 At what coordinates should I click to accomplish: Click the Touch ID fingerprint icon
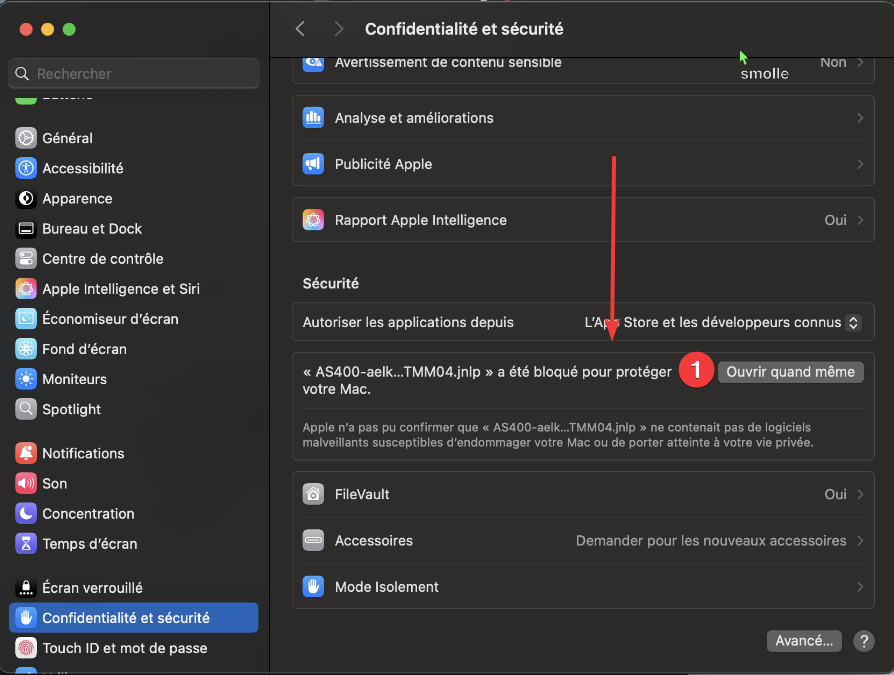pos(26,648)
